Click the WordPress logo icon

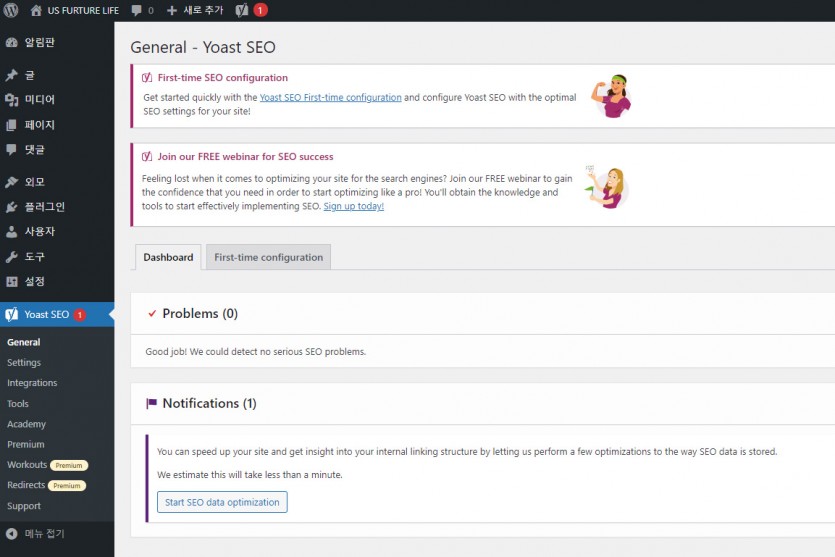[11, 10]
